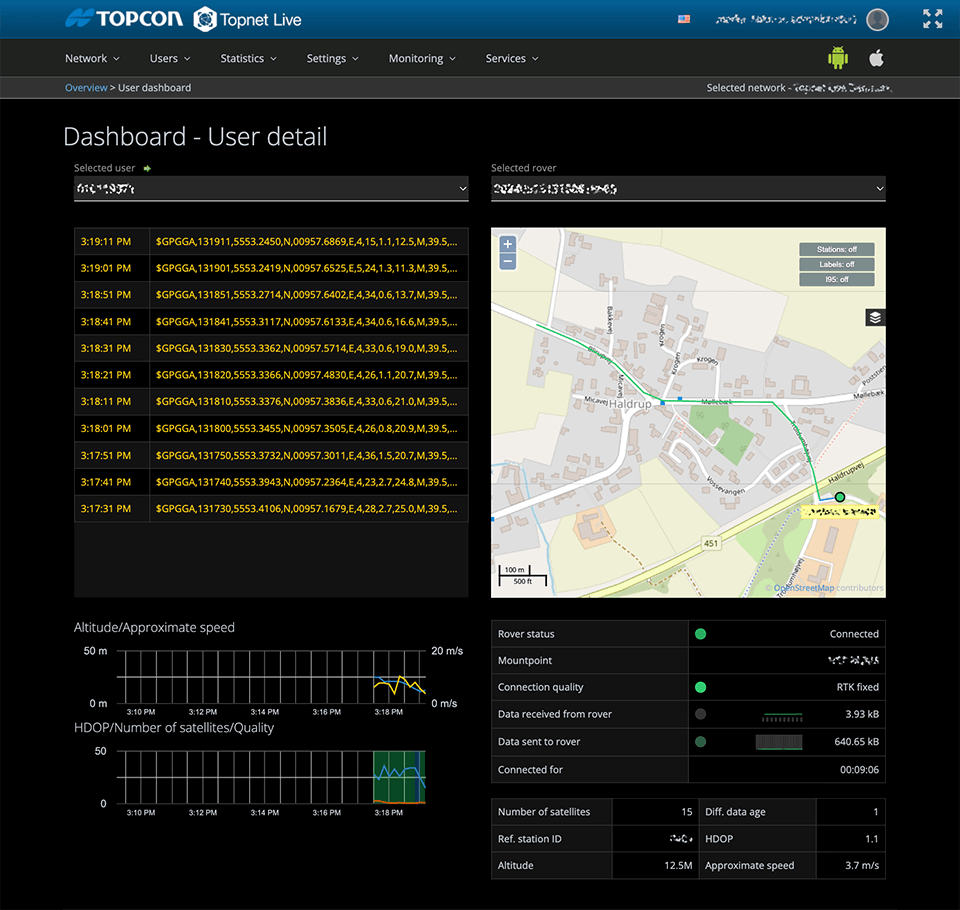Screen dimensions: 960x910
Task: Click the fullscreen expand icon
Action: (932, 19)
